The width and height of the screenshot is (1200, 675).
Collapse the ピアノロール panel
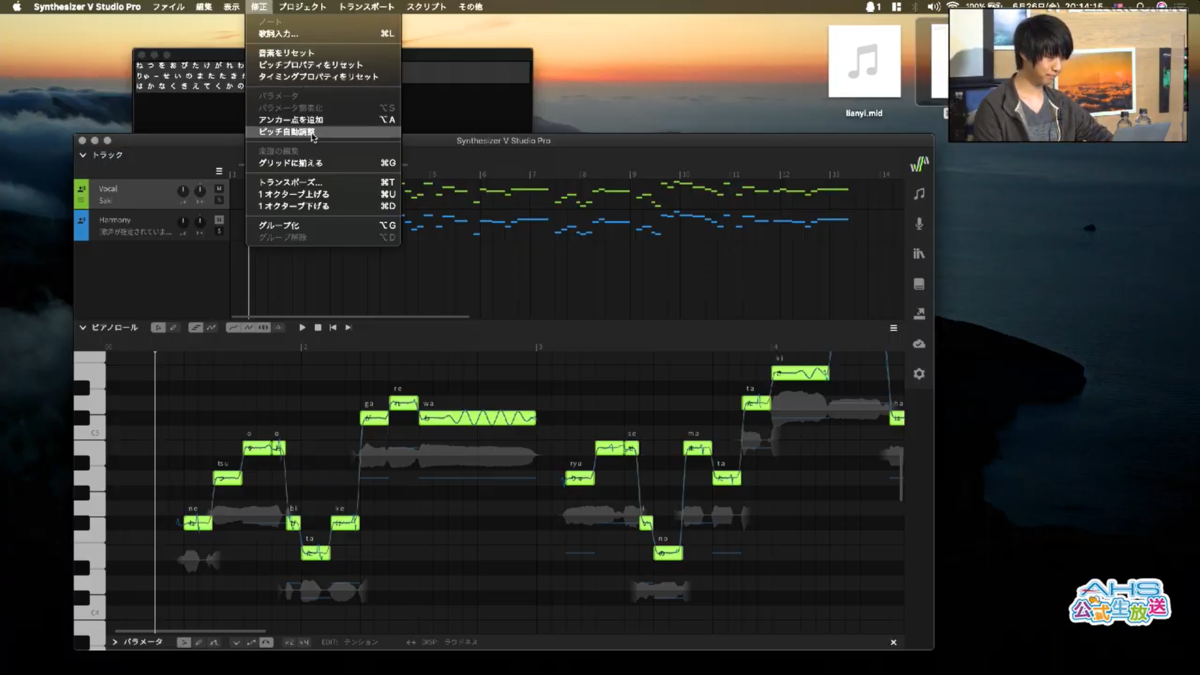click(83, 328)
